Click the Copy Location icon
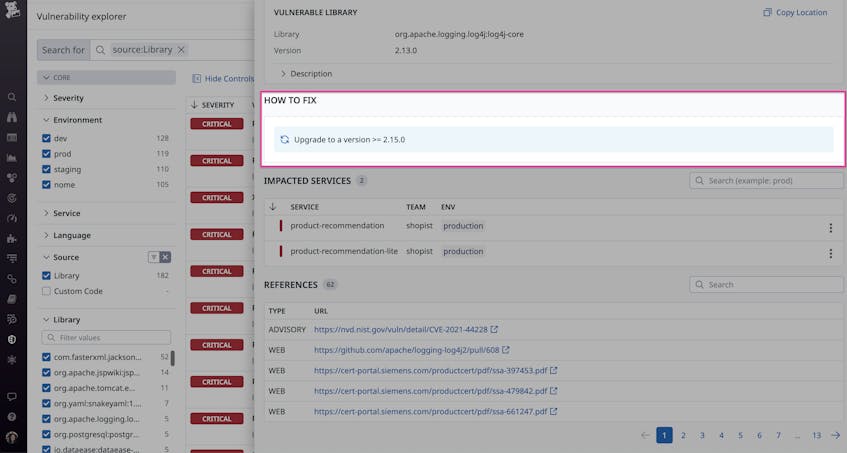Screen dimensions: 847x453 (767, 12)
